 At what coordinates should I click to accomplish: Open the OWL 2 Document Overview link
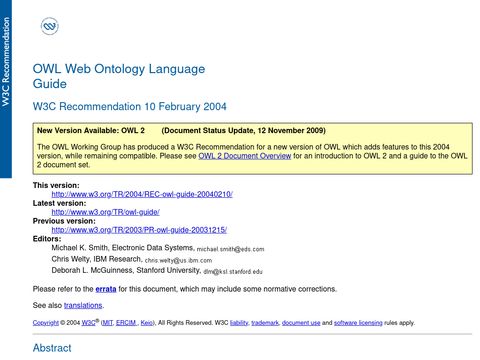click(245, 156)
